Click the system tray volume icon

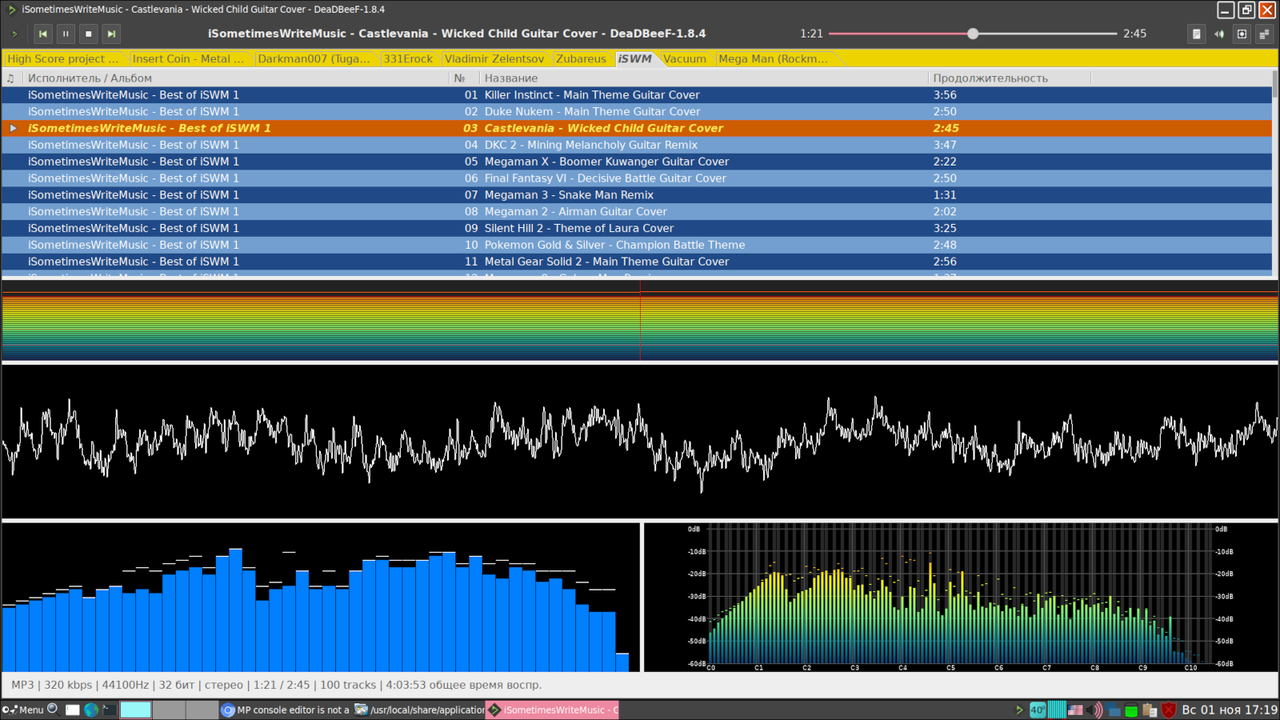click(1096, 710)
